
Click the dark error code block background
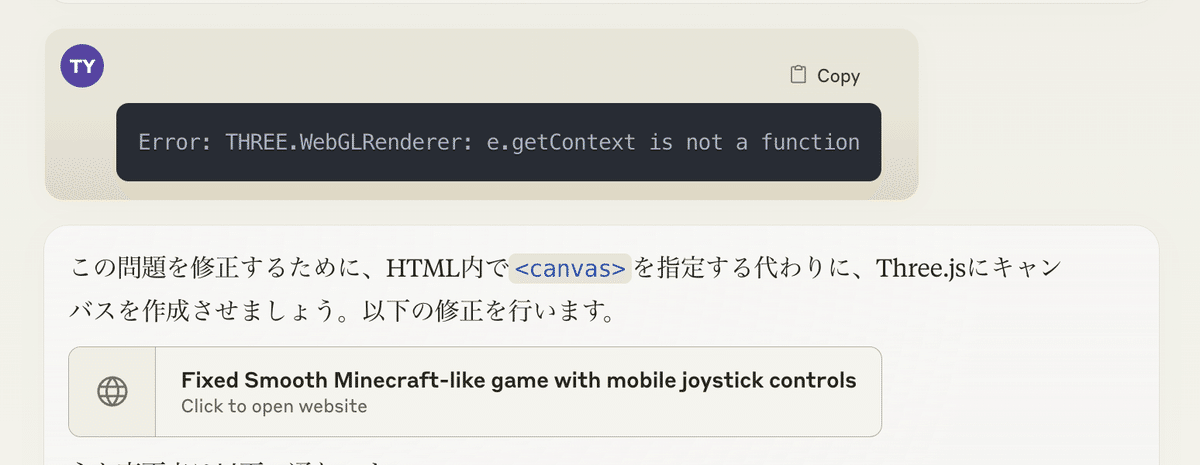498,142
